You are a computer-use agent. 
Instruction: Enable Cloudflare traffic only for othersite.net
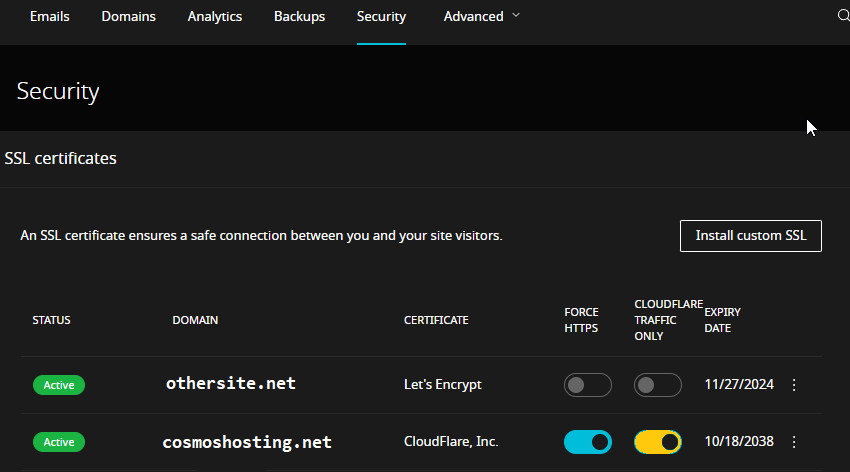(658, 385)
